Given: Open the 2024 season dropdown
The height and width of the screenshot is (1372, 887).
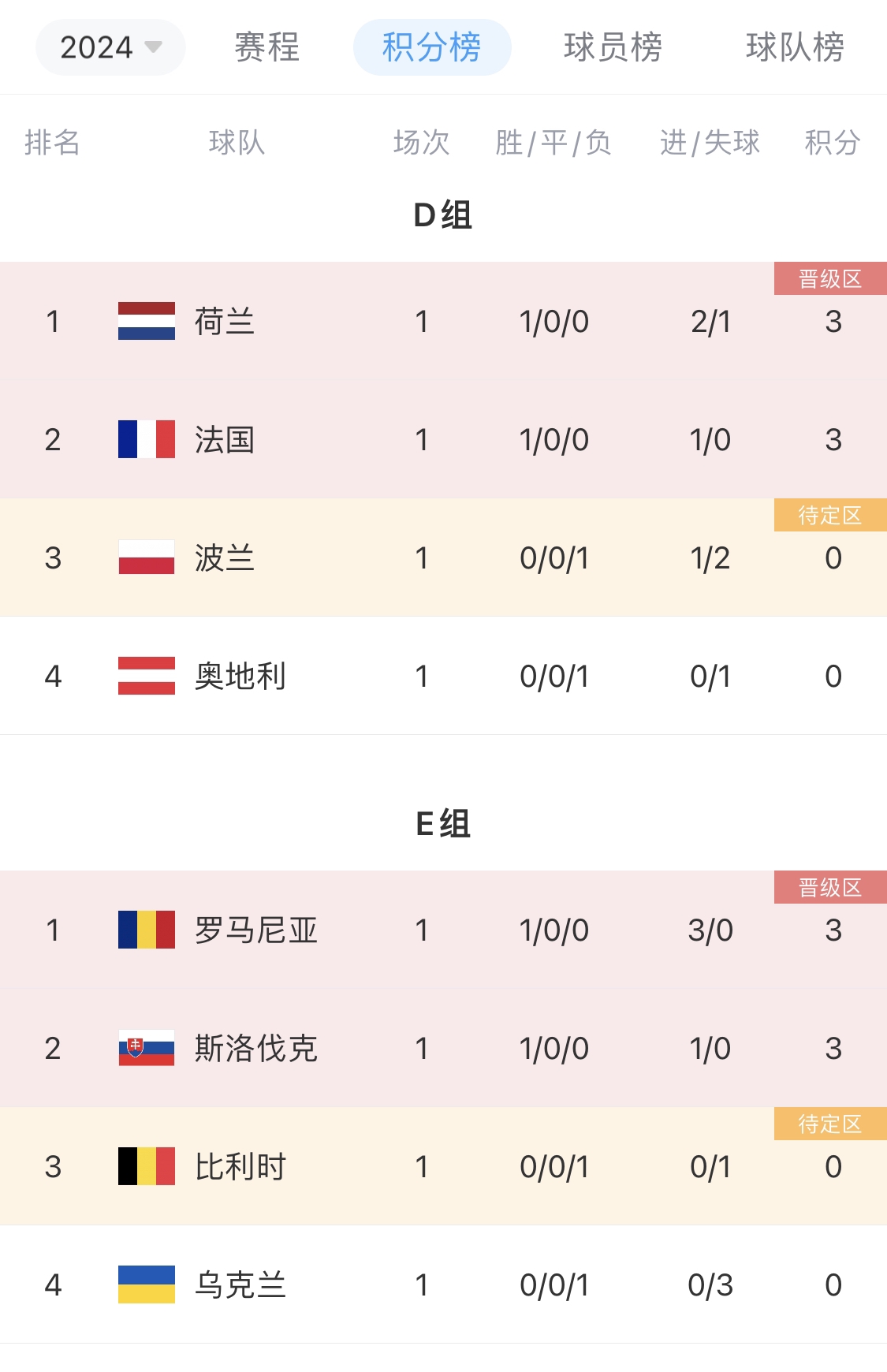Looking at the screenshot, I should (x=110, y=47).
